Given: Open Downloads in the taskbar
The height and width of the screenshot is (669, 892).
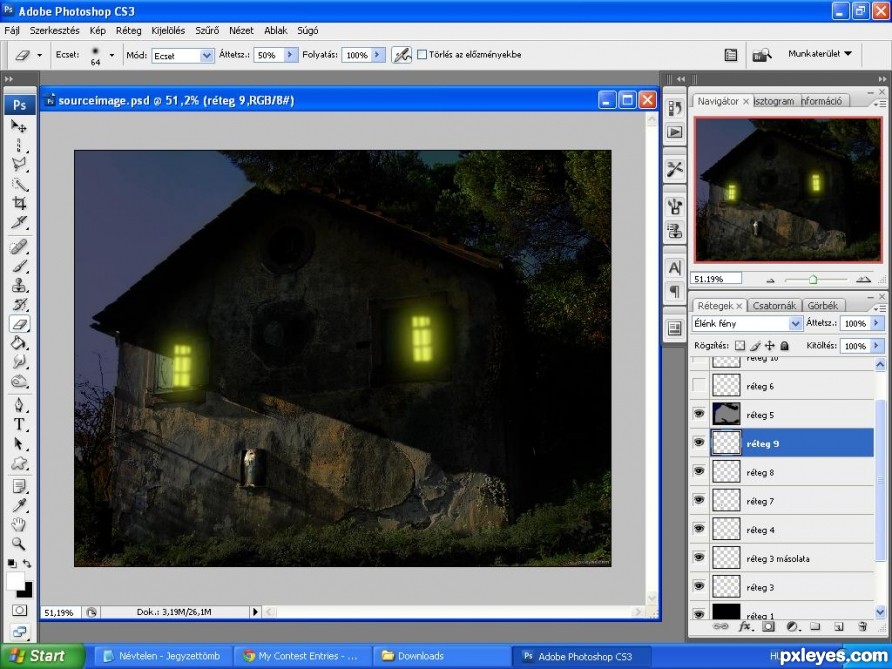Looking at the screenshot, I should click(x=441, y=656).
